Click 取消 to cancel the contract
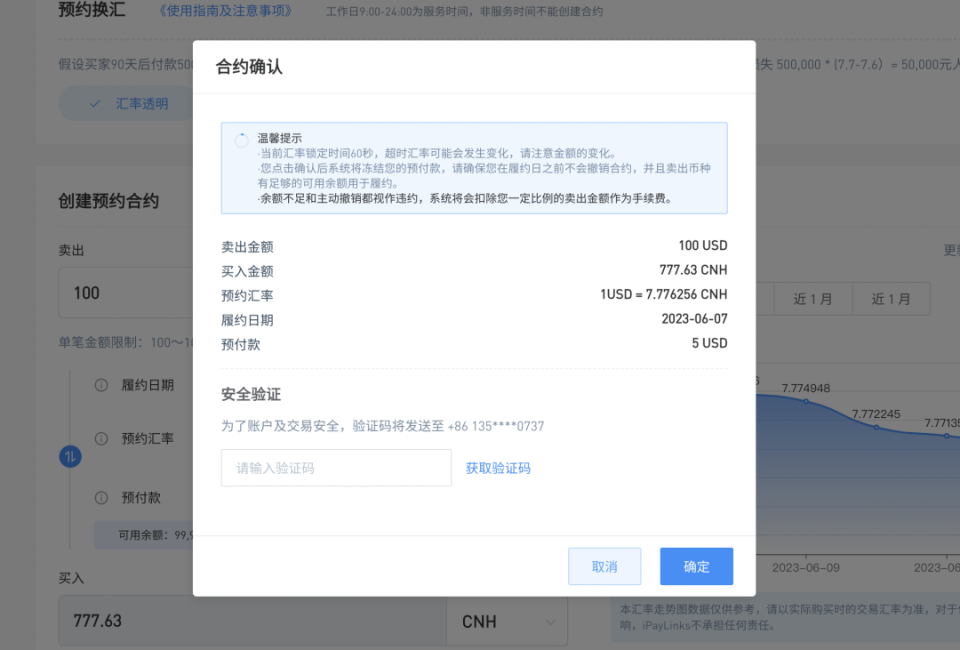 point(604,566)
